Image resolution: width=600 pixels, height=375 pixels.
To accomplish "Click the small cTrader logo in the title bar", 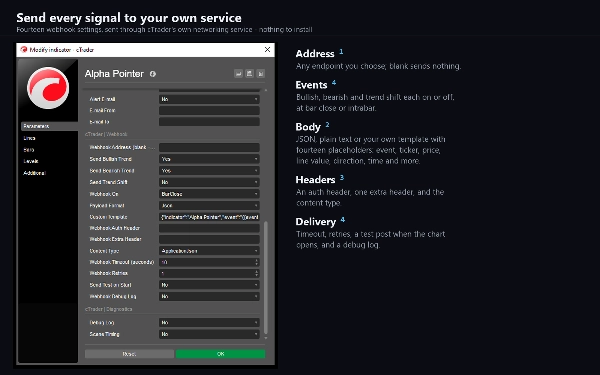I will coord(24,50).
